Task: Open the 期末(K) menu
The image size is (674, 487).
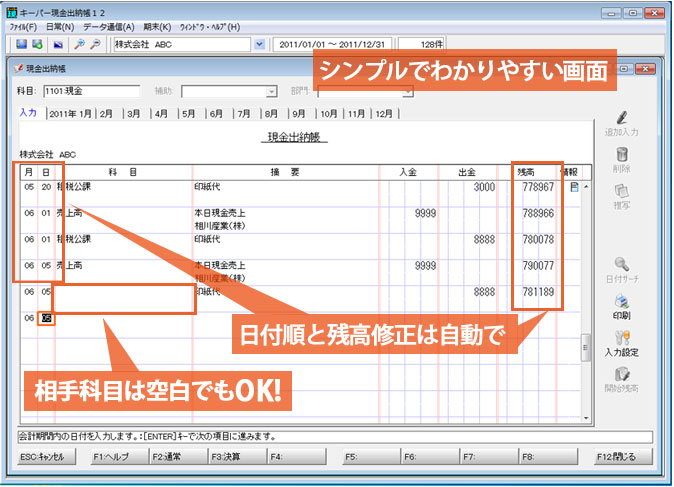Action: point(157,27)
